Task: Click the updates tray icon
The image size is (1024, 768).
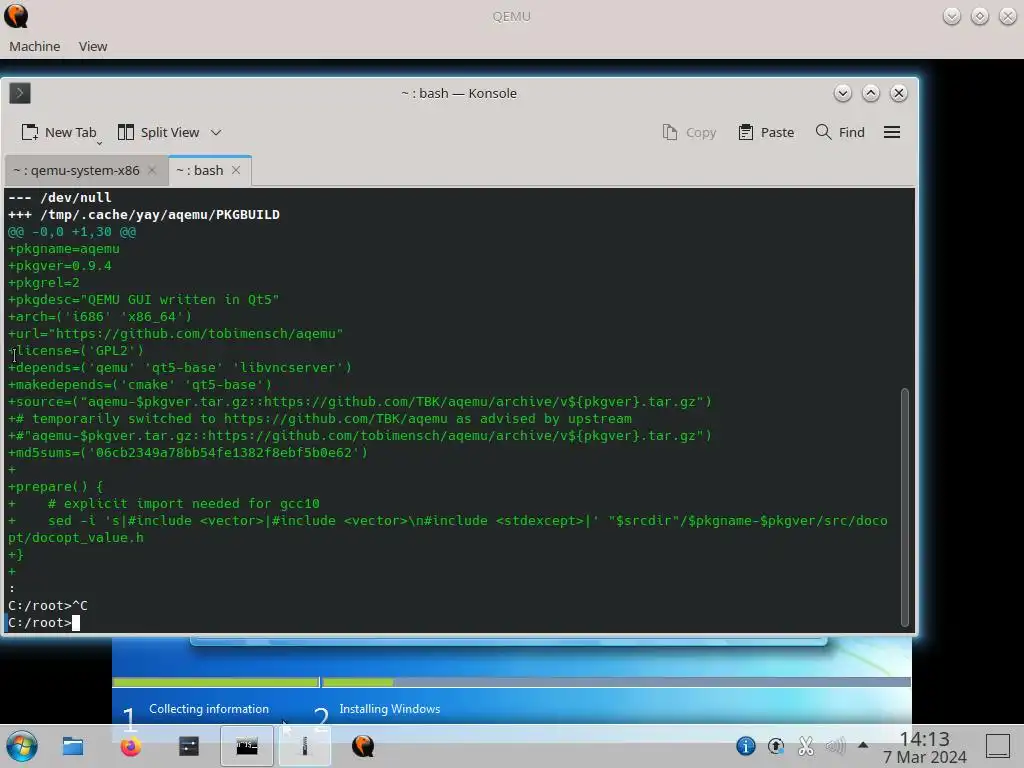Action: [776, 746]
